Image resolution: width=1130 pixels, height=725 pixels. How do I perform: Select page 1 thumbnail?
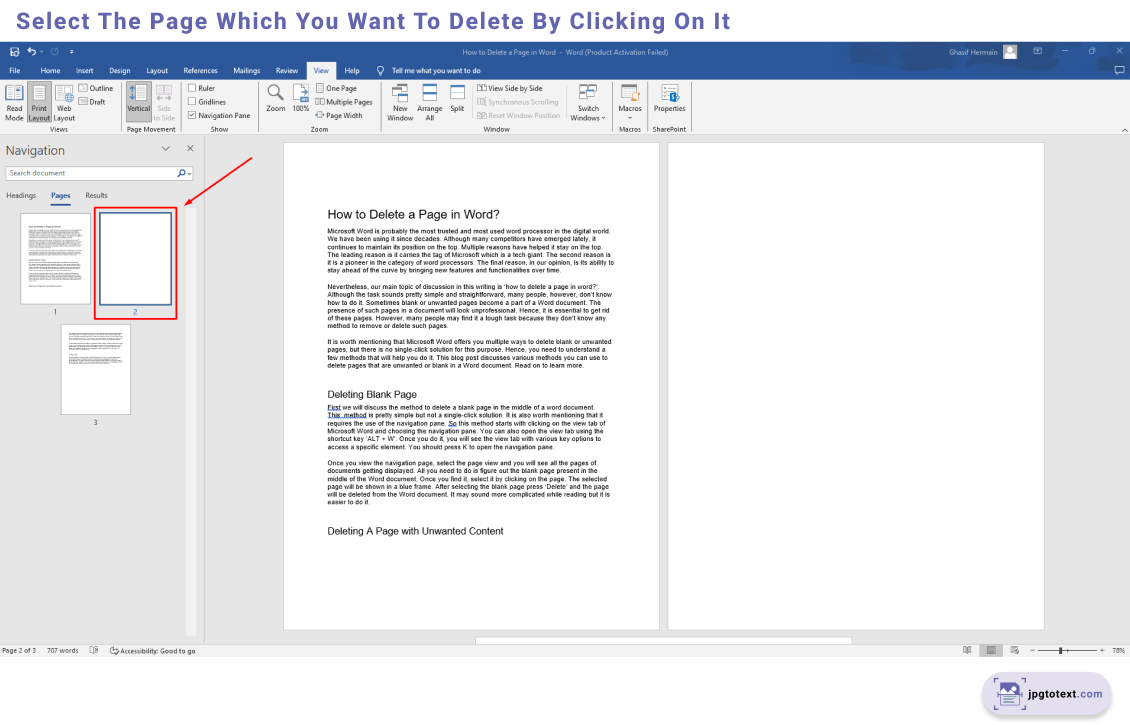pyautogui.click(x=55, y=259)
